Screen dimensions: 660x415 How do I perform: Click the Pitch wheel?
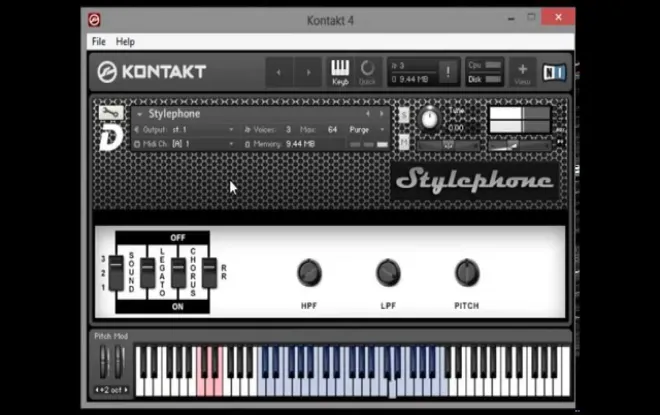point(104,361)
